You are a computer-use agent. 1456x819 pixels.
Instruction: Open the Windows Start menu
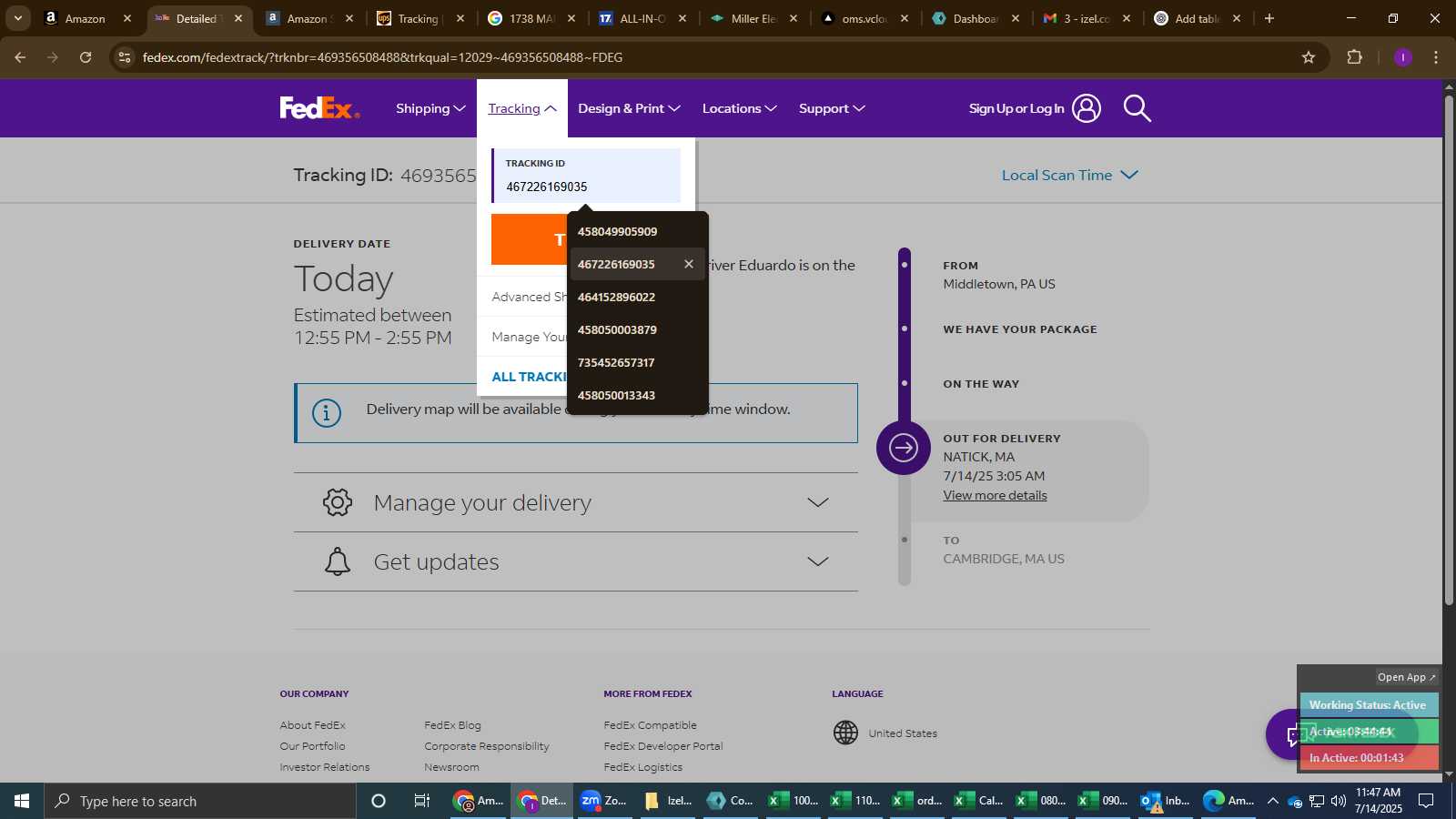[x=22, y=801]
